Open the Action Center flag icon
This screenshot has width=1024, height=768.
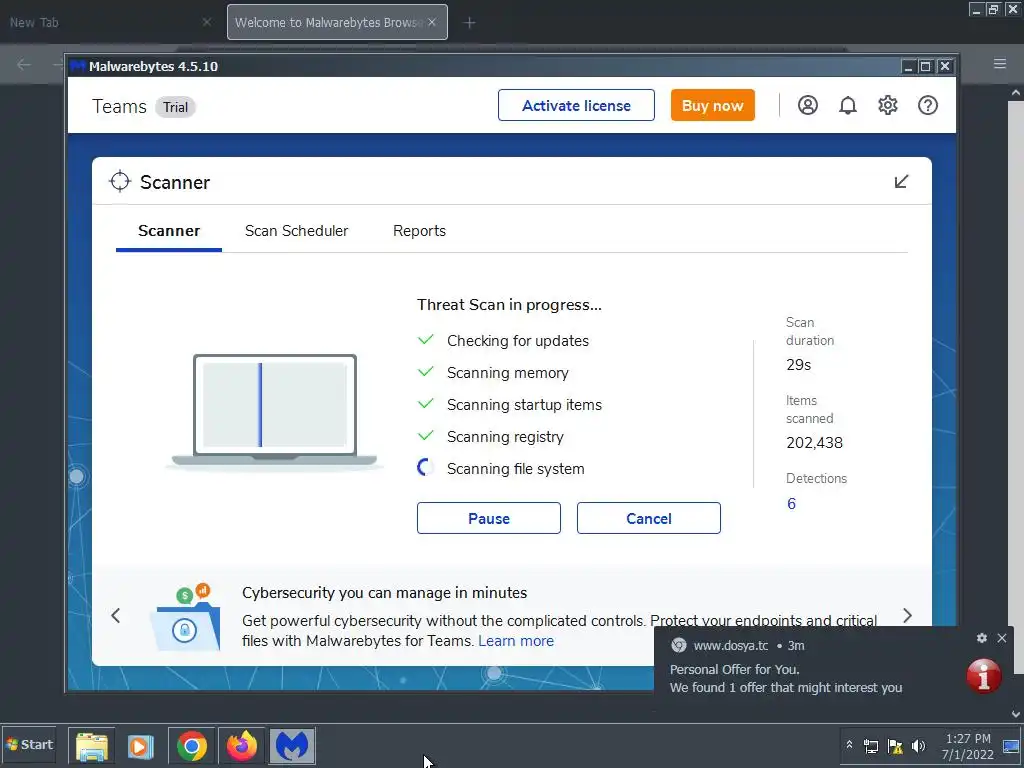895,746
